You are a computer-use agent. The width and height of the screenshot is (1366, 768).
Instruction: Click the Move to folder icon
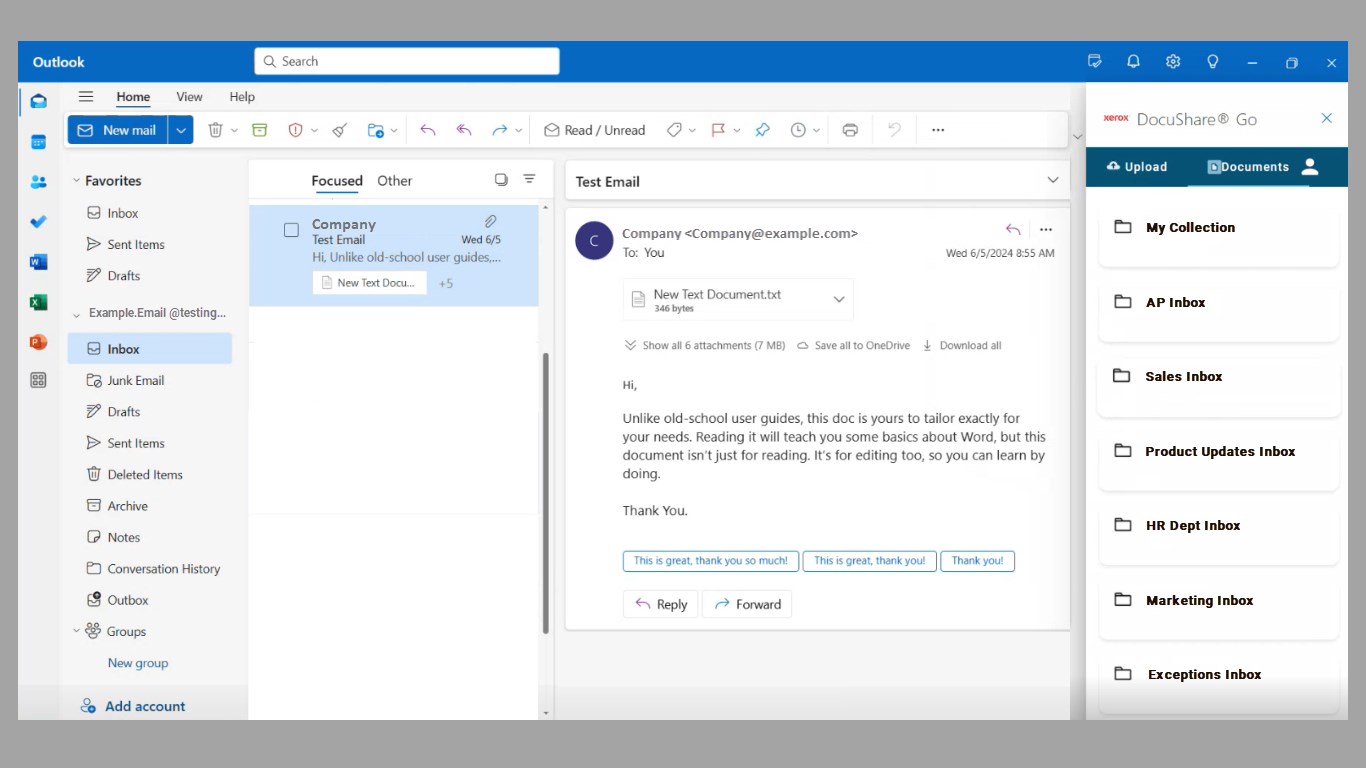point(376,130)
